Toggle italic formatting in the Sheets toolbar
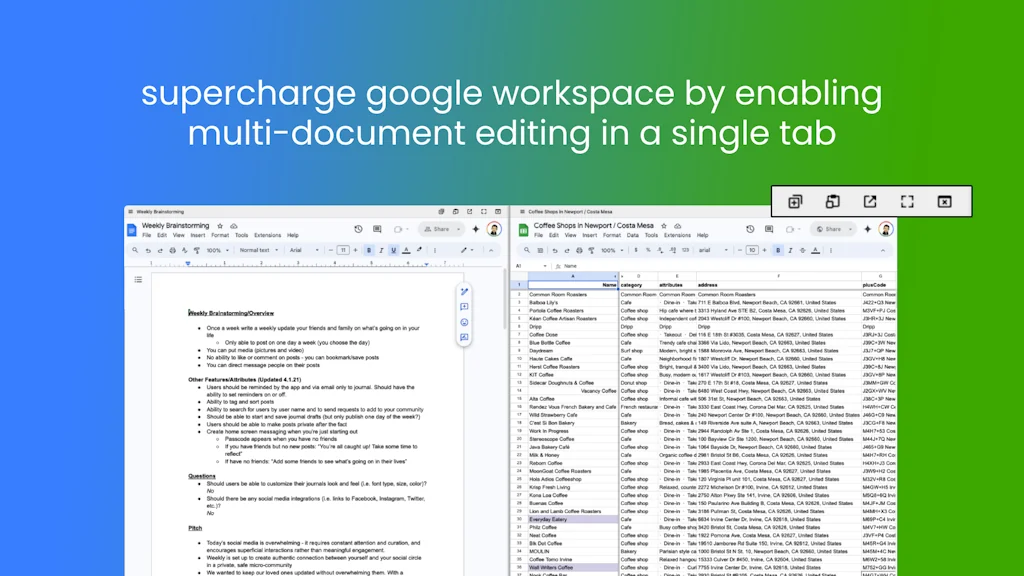 click(x=790, y=250)
